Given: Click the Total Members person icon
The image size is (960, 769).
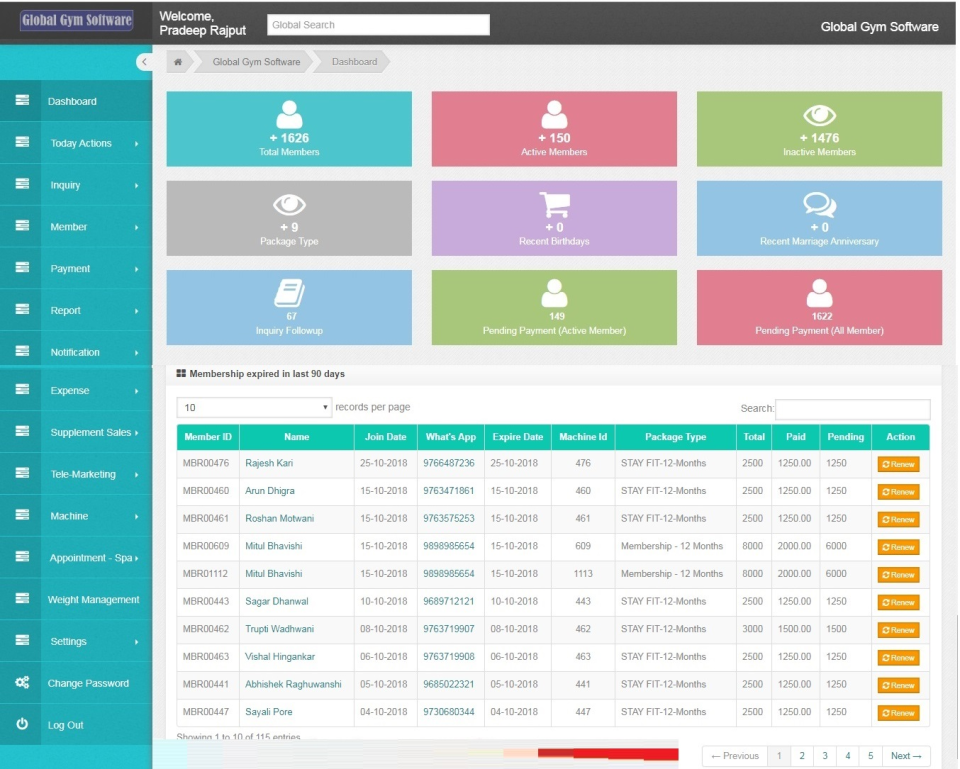Looking at the screenshot, I should [x=290, y=113].
